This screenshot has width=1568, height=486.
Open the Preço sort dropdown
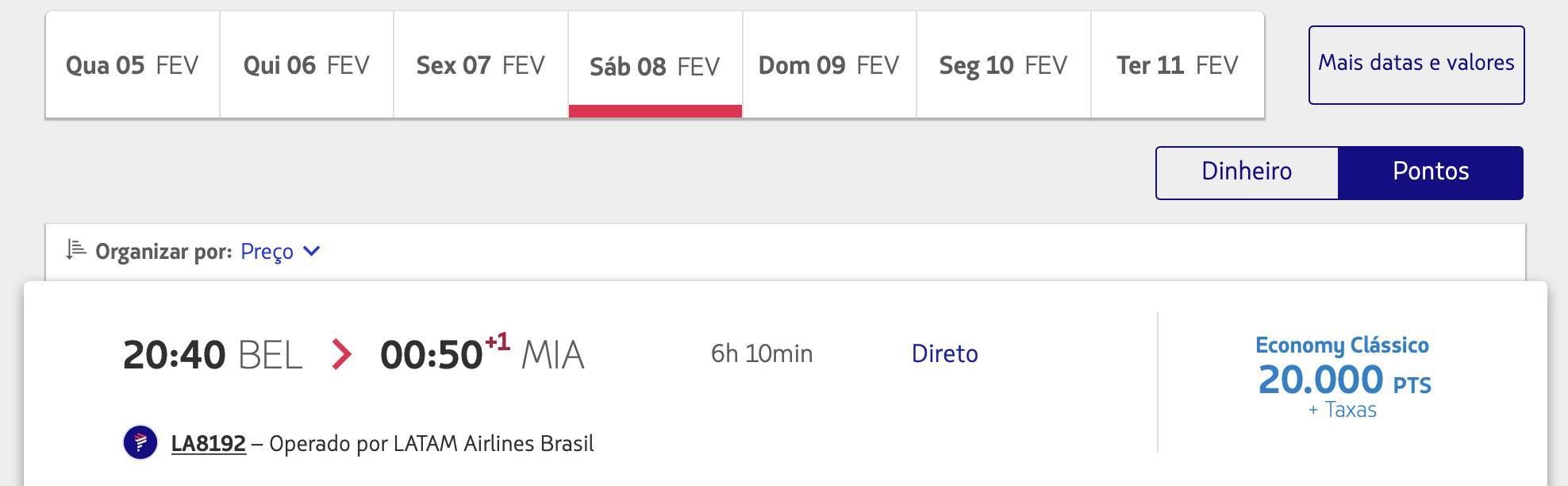point(267,252)
